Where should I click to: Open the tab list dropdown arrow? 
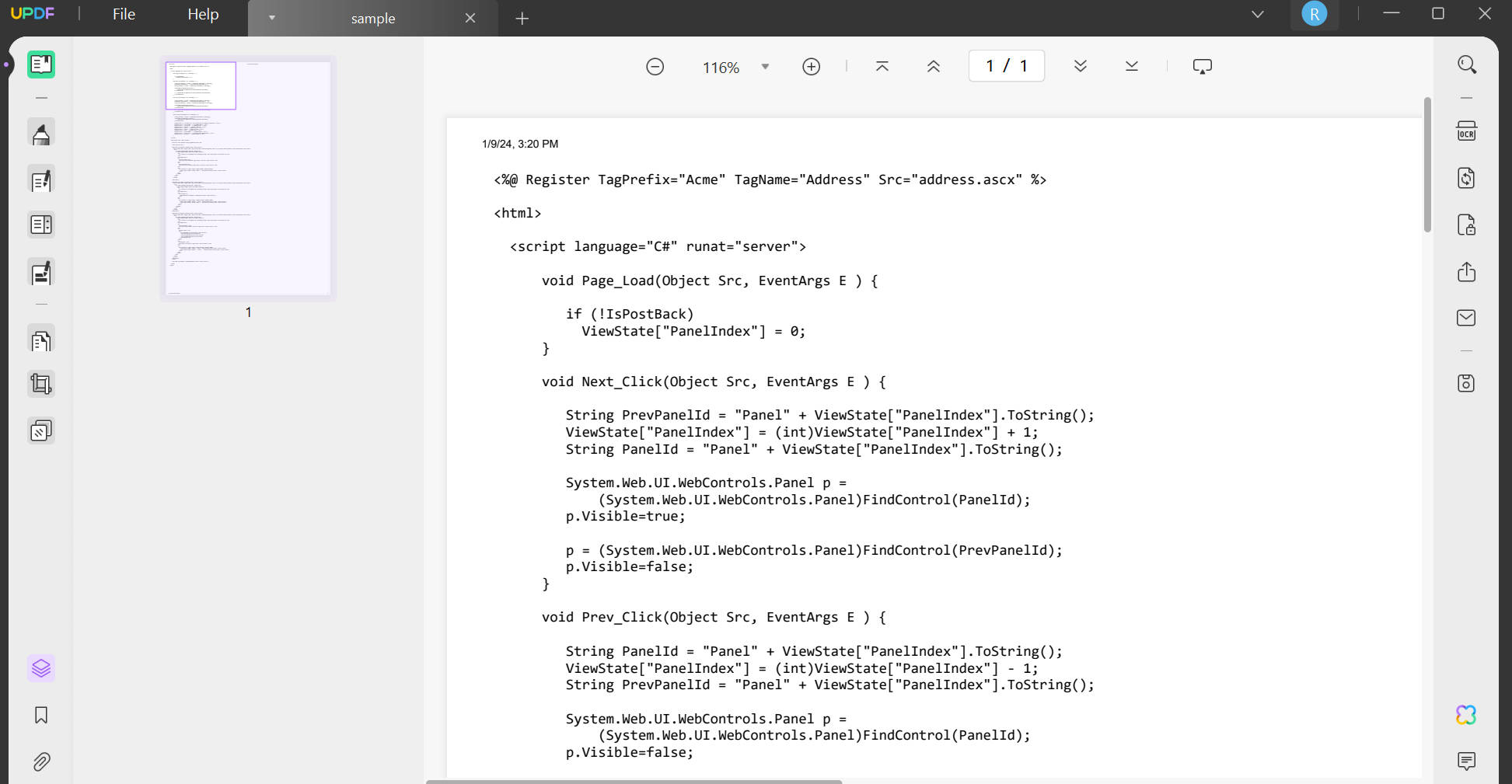point(272,18)
